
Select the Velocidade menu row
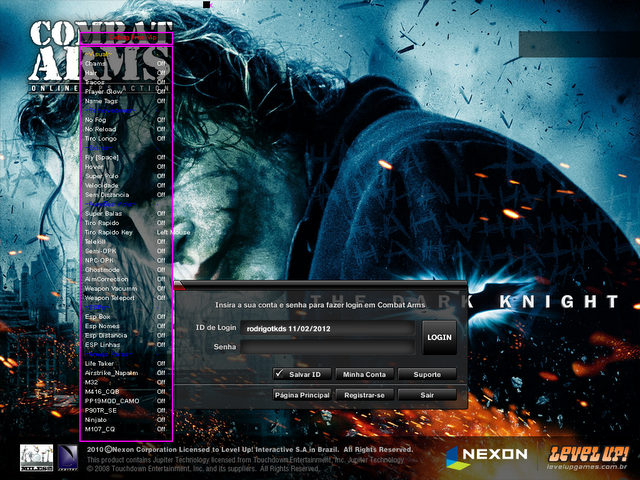click(126, 185)
